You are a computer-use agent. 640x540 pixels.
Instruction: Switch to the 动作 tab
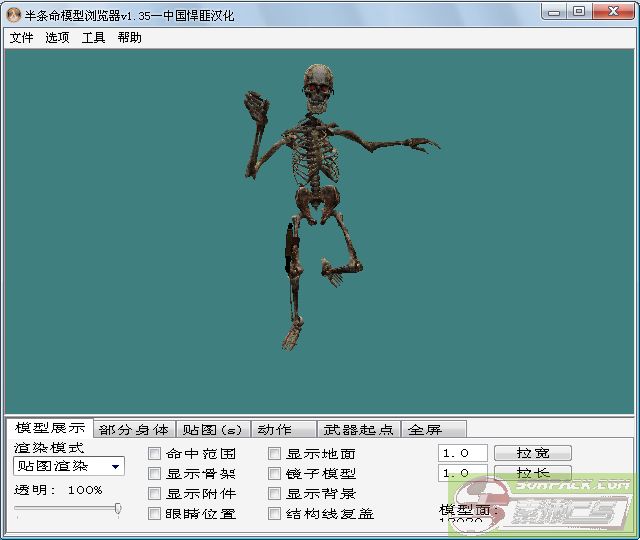[x=275, y=430]
